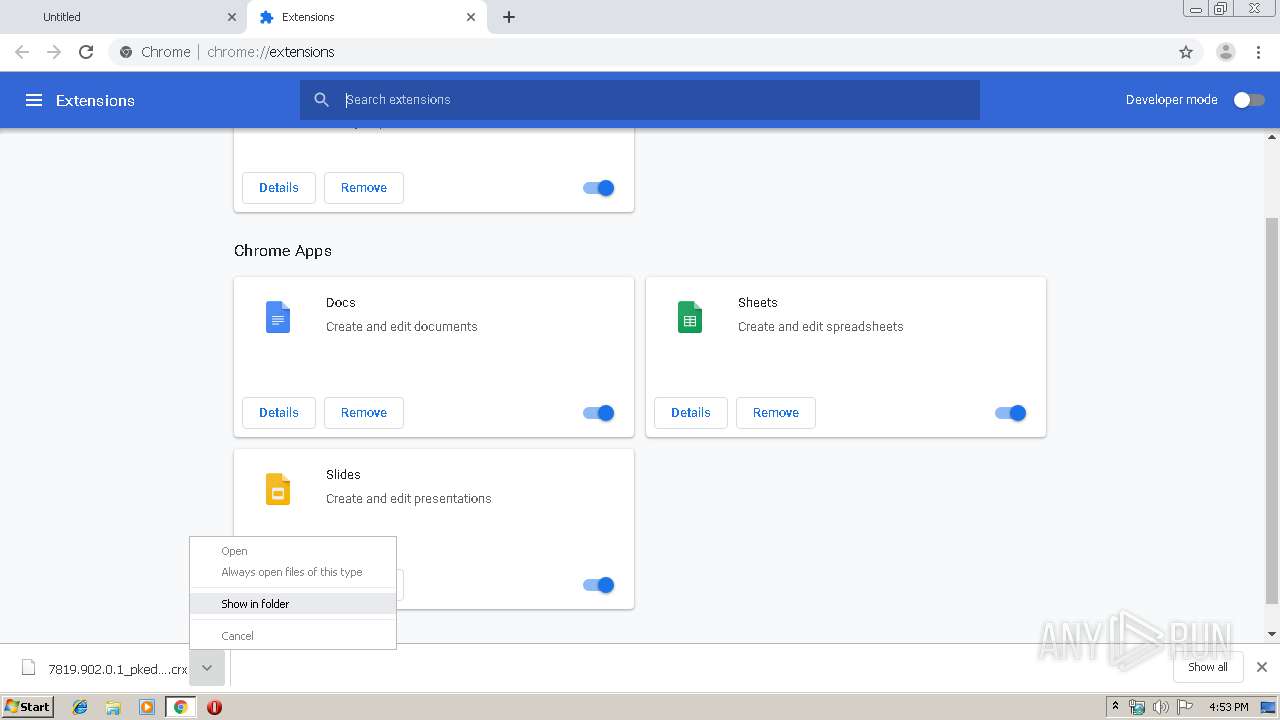Image resolution: width=1280 pixels, height=720 pixels.
Task: Click Show all downloads button
Action: [x=1208, y=667]
